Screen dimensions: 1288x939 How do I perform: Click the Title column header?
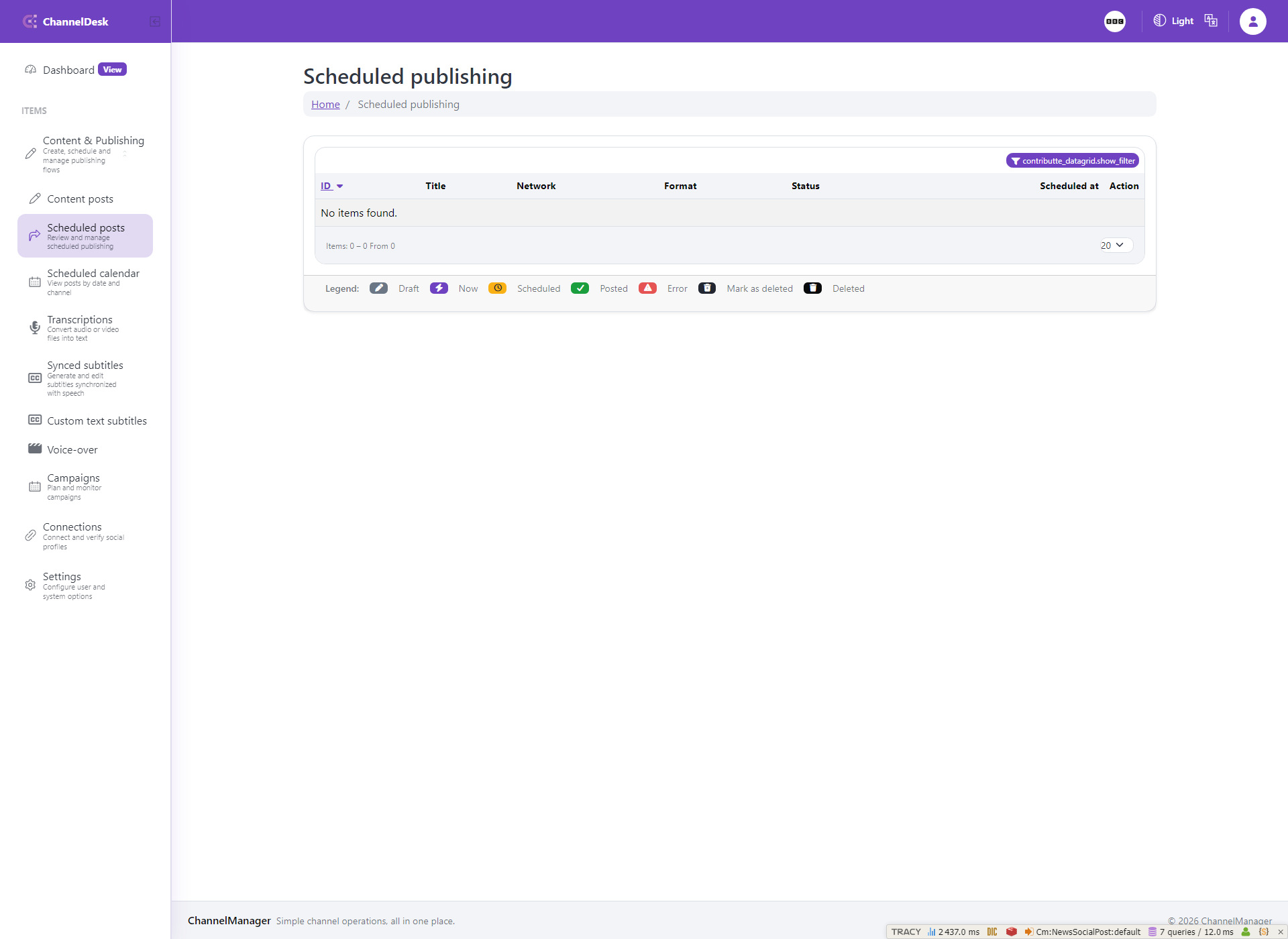click(x=435, y=186)
